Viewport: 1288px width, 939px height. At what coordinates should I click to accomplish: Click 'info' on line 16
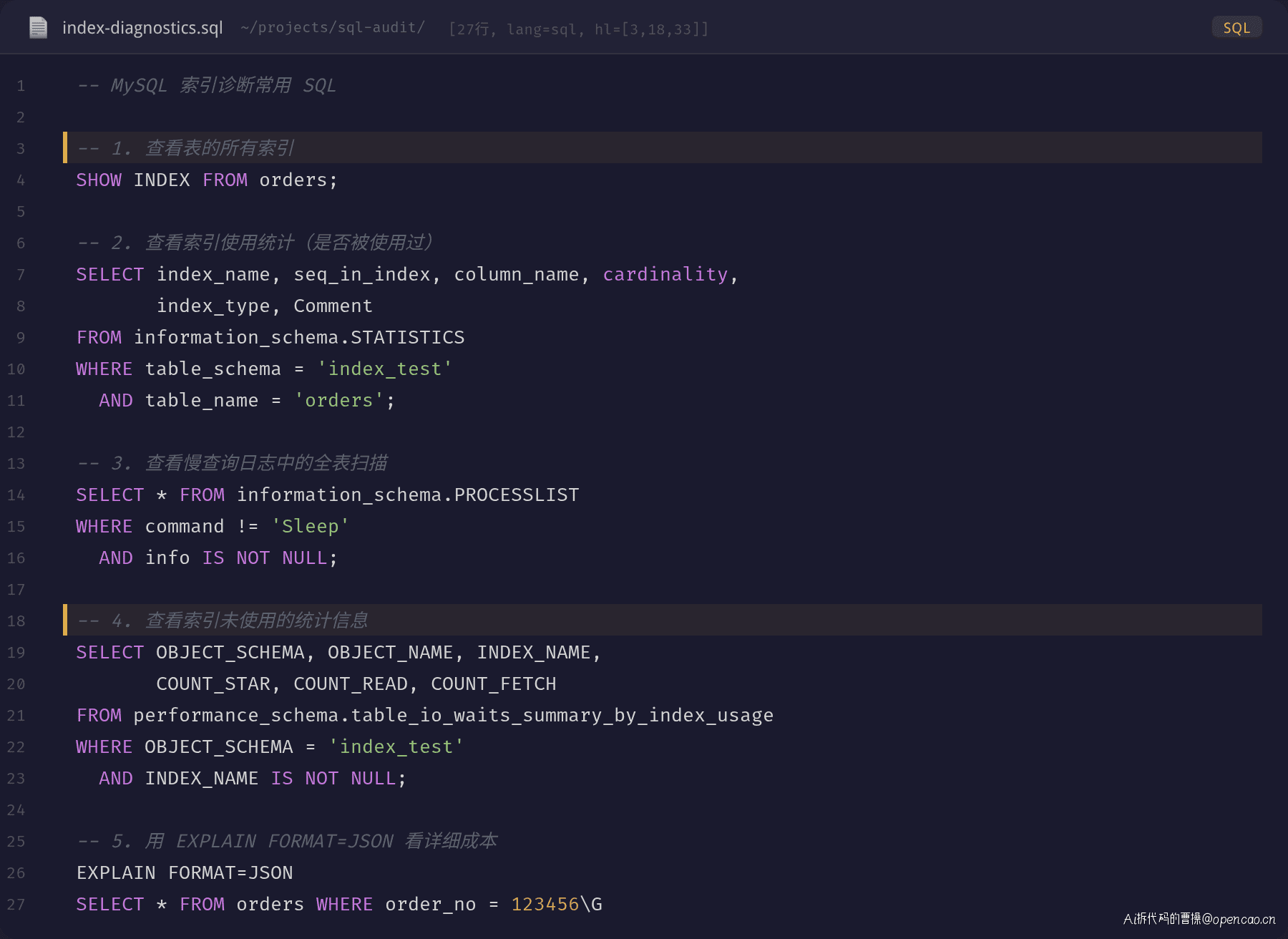167,558
